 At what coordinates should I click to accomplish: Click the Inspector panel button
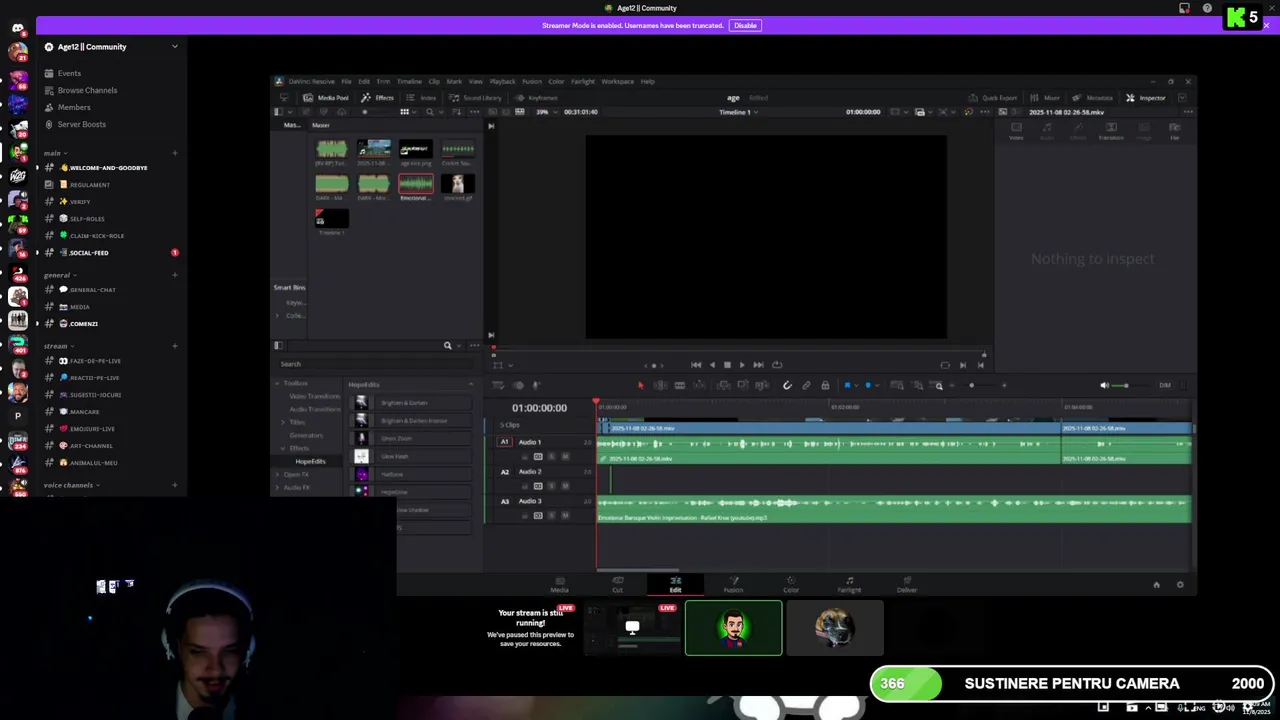[x=1146, y=98]
